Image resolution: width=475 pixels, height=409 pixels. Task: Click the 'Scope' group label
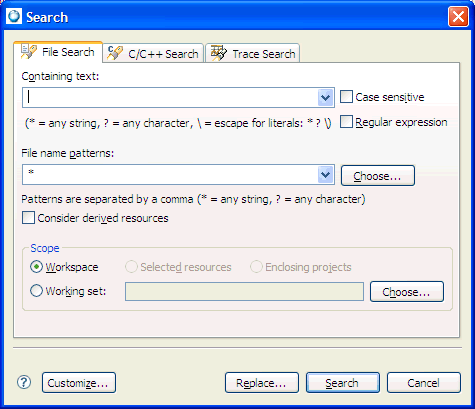point(45,248)
